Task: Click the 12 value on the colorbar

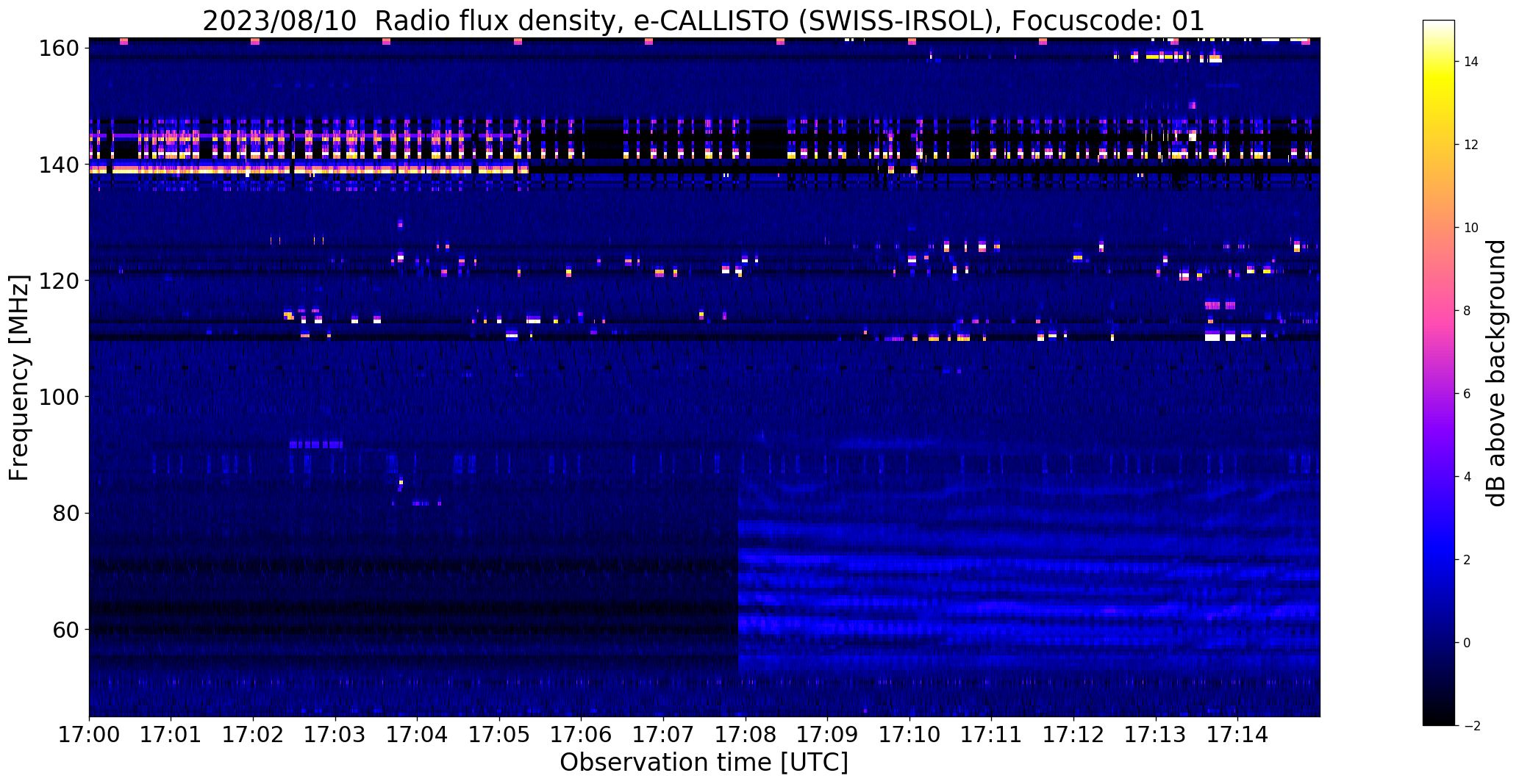Action: [x=1470, y=145]
